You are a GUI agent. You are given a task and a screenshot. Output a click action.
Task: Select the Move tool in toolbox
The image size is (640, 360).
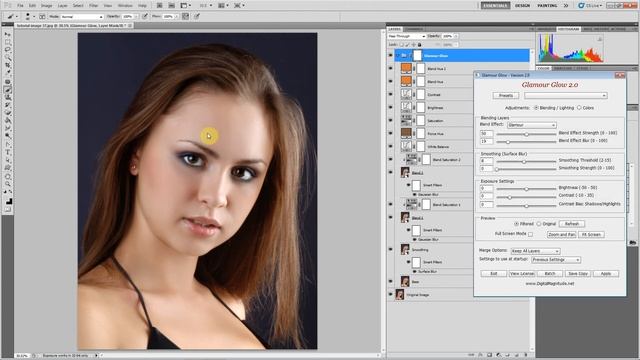pos(8,34)
